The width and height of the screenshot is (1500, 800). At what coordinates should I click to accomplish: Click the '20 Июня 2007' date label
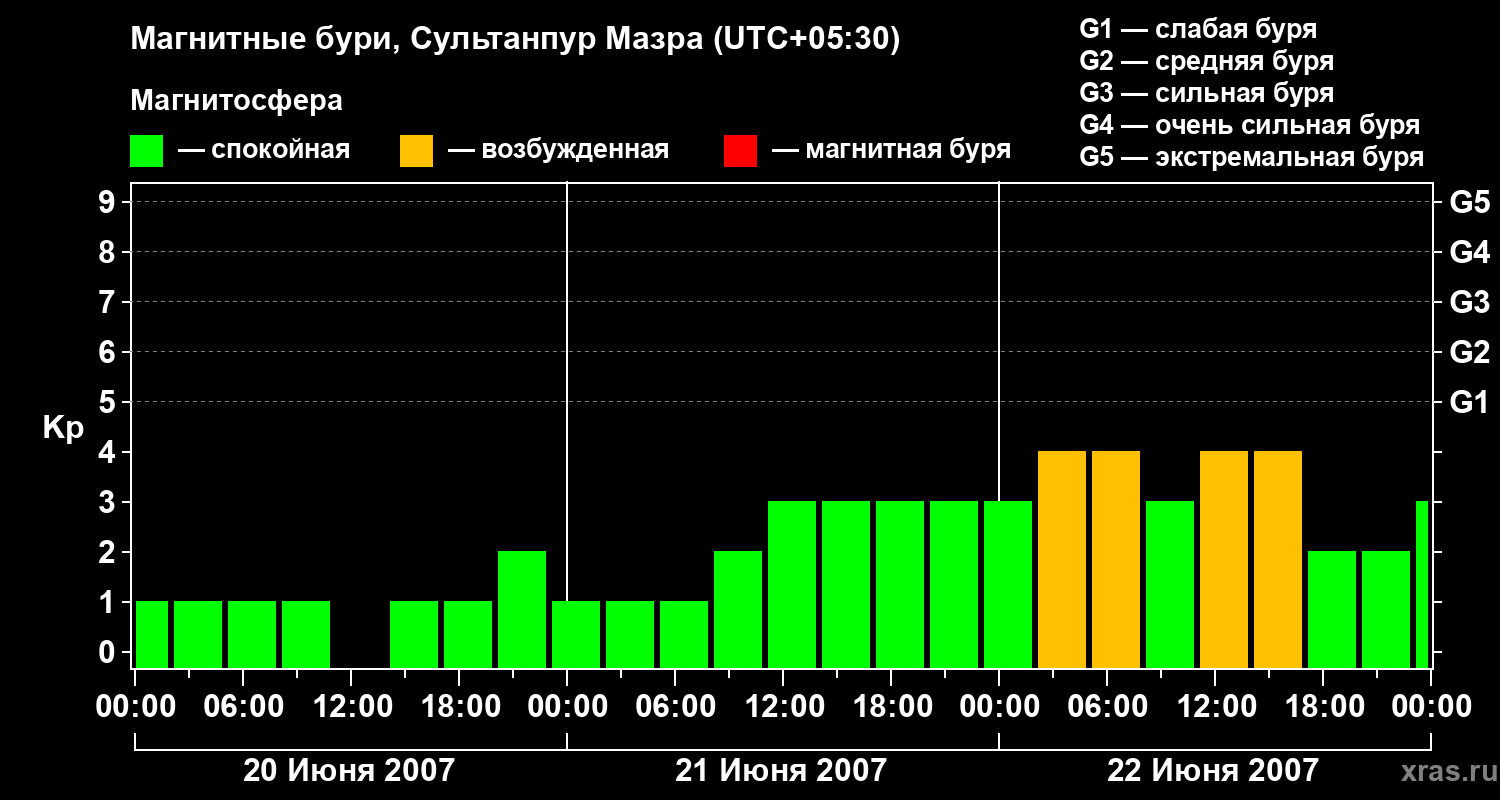point(349,771)
